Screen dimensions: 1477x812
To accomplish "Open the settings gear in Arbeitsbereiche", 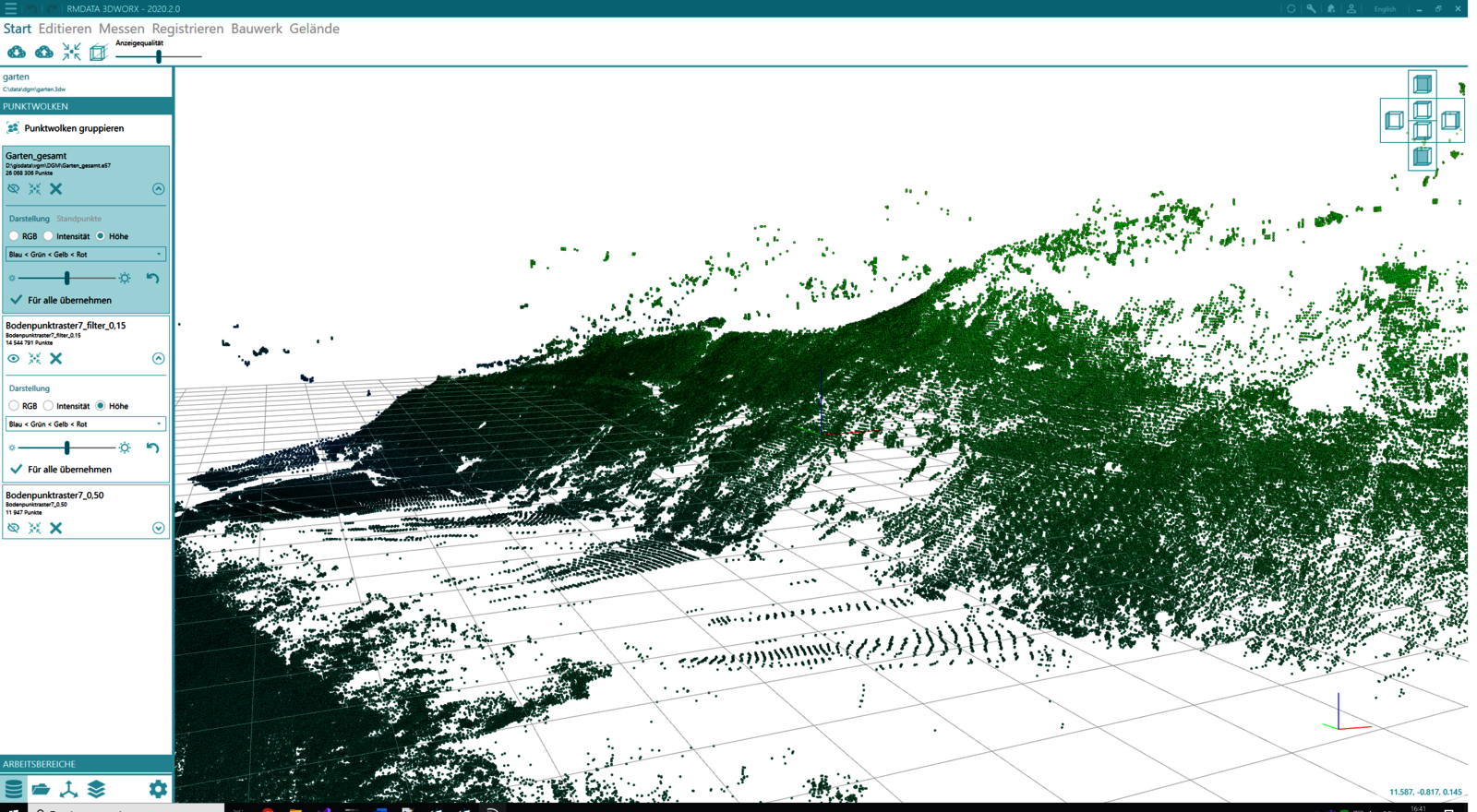I will click(158, 789).
